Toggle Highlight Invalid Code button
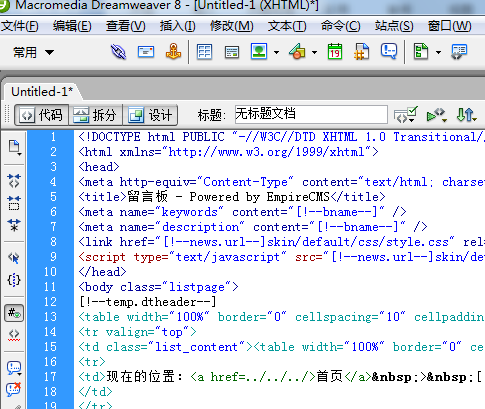The image size is (485, 409). point(14,335)
